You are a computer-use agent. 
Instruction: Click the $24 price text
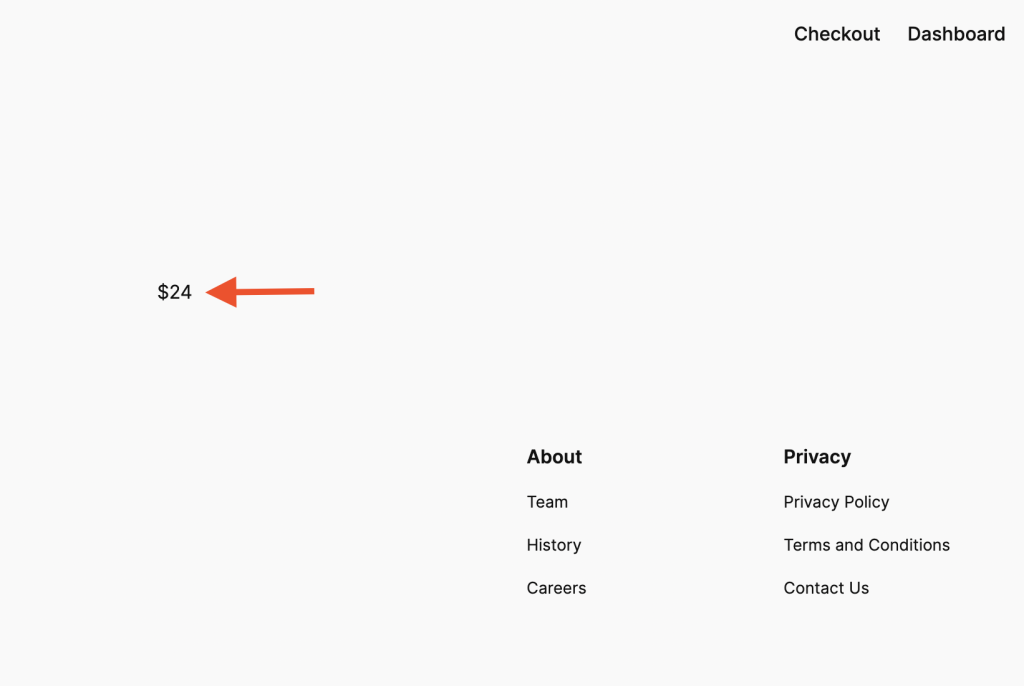[175, 292]
